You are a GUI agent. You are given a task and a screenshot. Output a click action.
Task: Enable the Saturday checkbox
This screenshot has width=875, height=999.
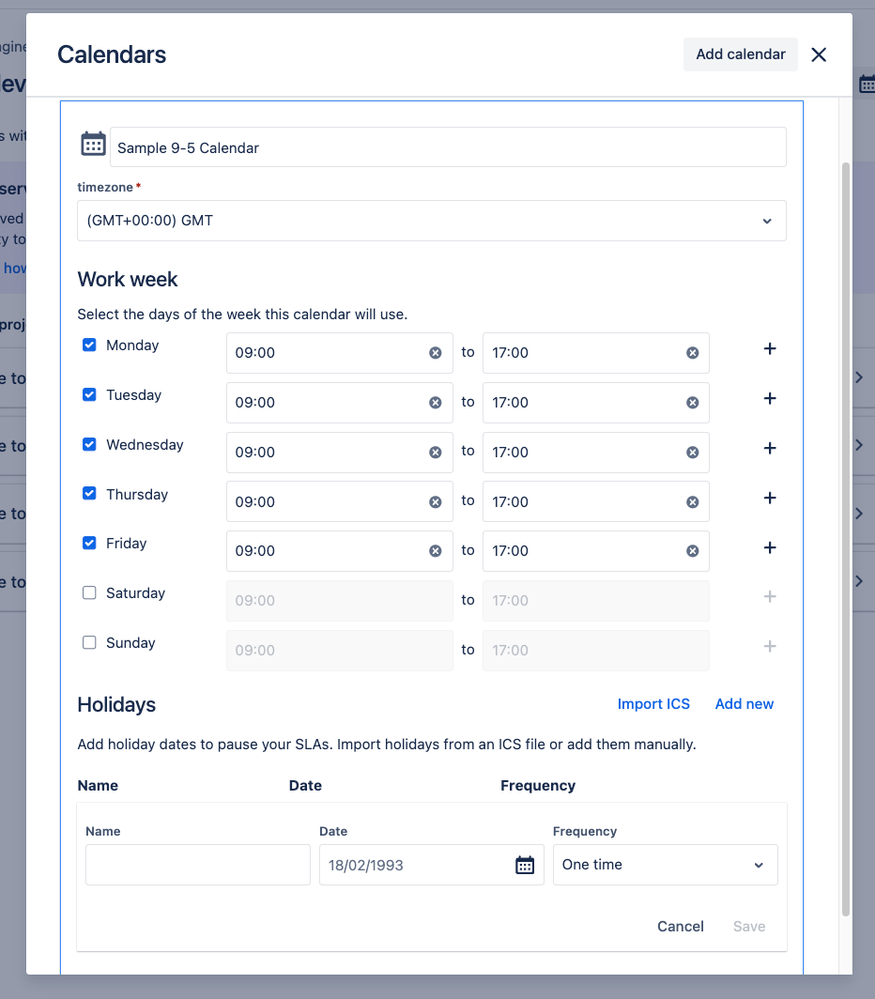pyautogui.click(x=89, y=593)
